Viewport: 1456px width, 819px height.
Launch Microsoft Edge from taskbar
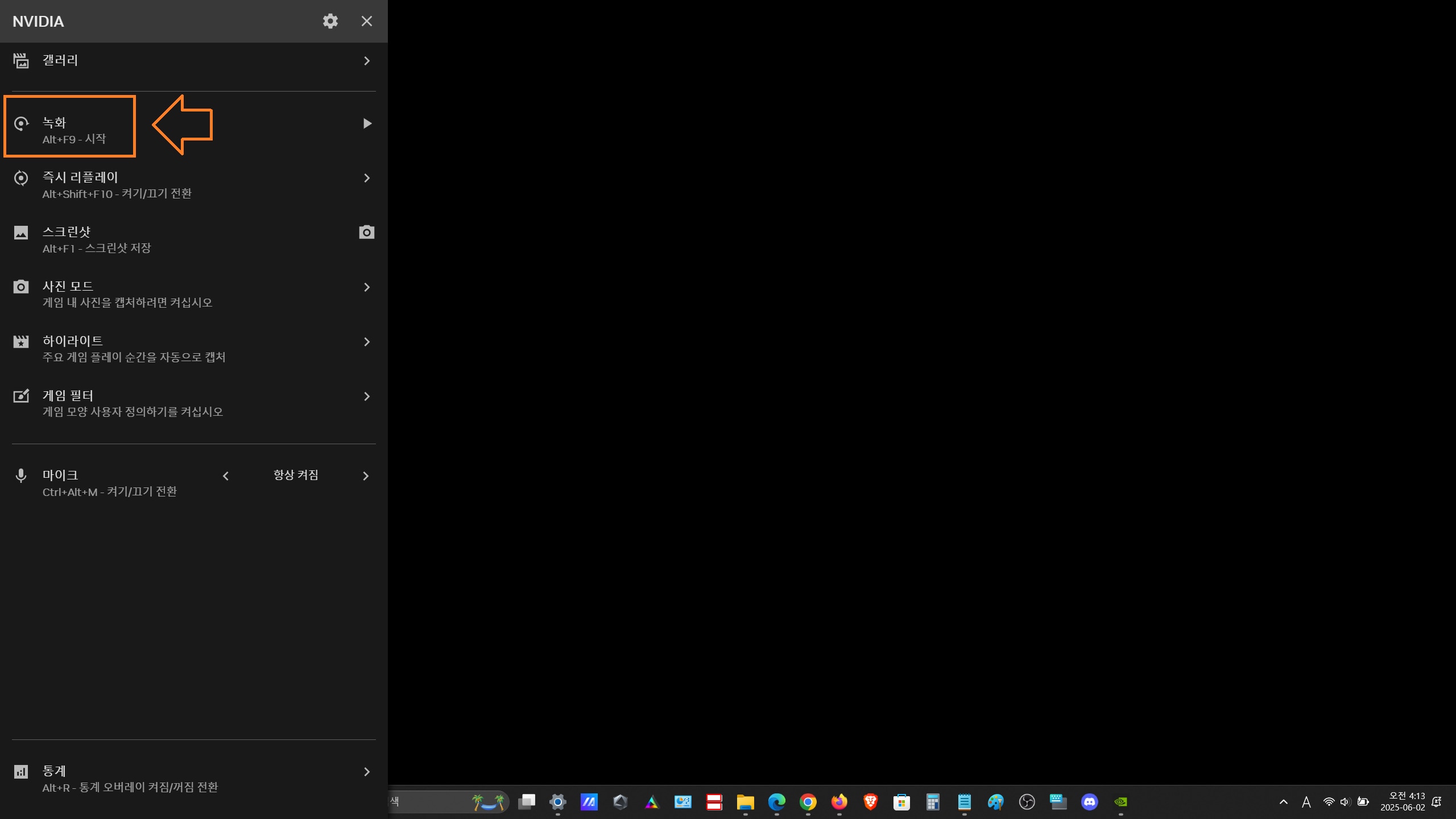pyautogui.click(x=777, y=802)
